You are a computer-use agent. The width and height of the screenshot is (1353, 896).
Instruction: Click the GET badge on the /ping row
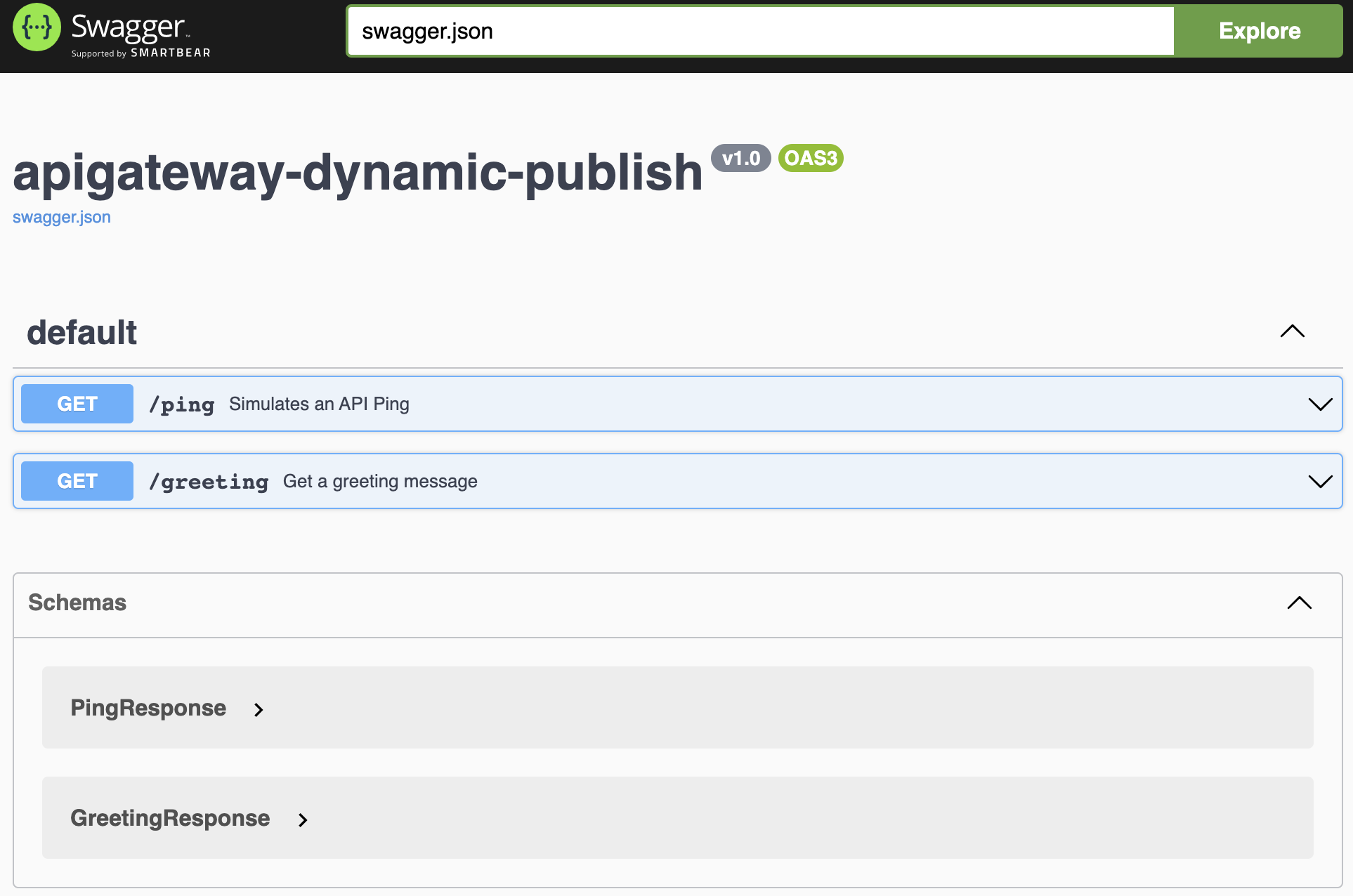(77, 404)
